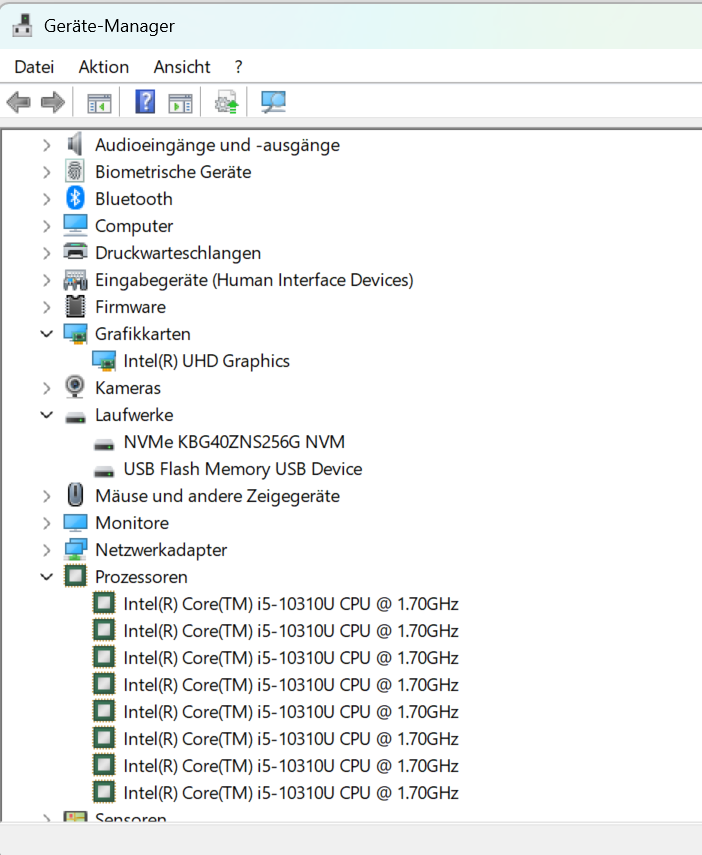Image resolution: width=702 pixels, height=855 pixels.
Task: Click the speaker icon beside Audioeingänge
Action: pos(75,144)
